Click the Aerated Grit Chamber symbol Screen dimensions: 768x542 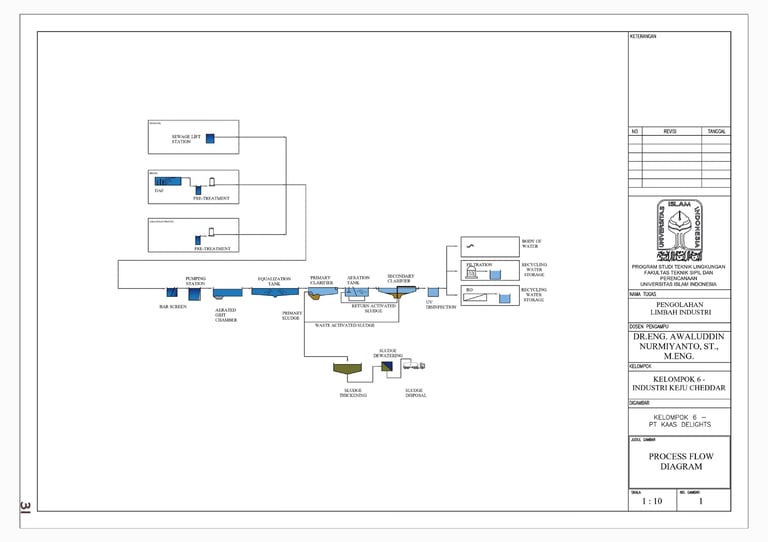click(x=227, y=293)
